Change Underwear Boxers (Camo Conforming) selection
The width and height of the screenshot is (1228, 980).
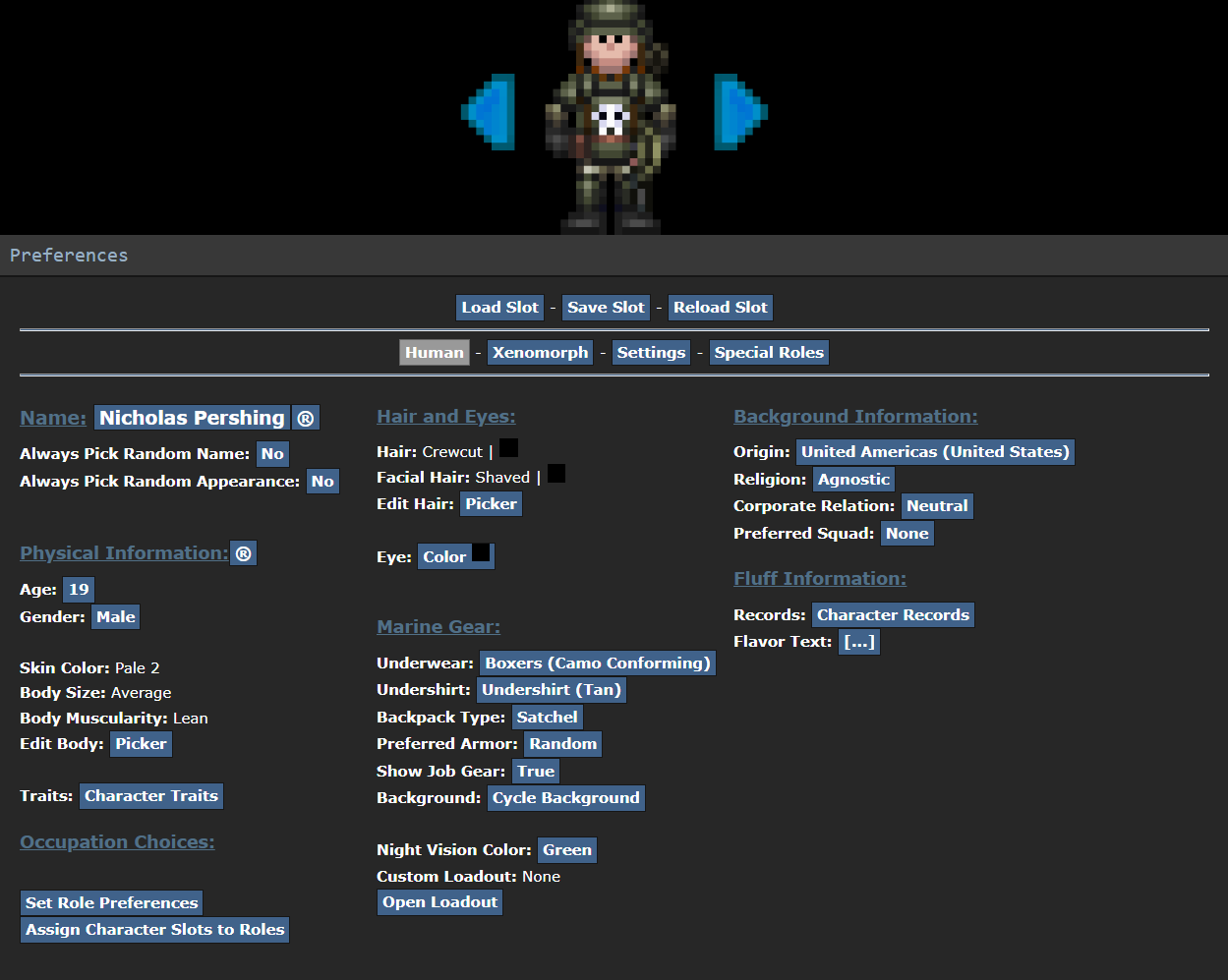click(x=598, y=663)
